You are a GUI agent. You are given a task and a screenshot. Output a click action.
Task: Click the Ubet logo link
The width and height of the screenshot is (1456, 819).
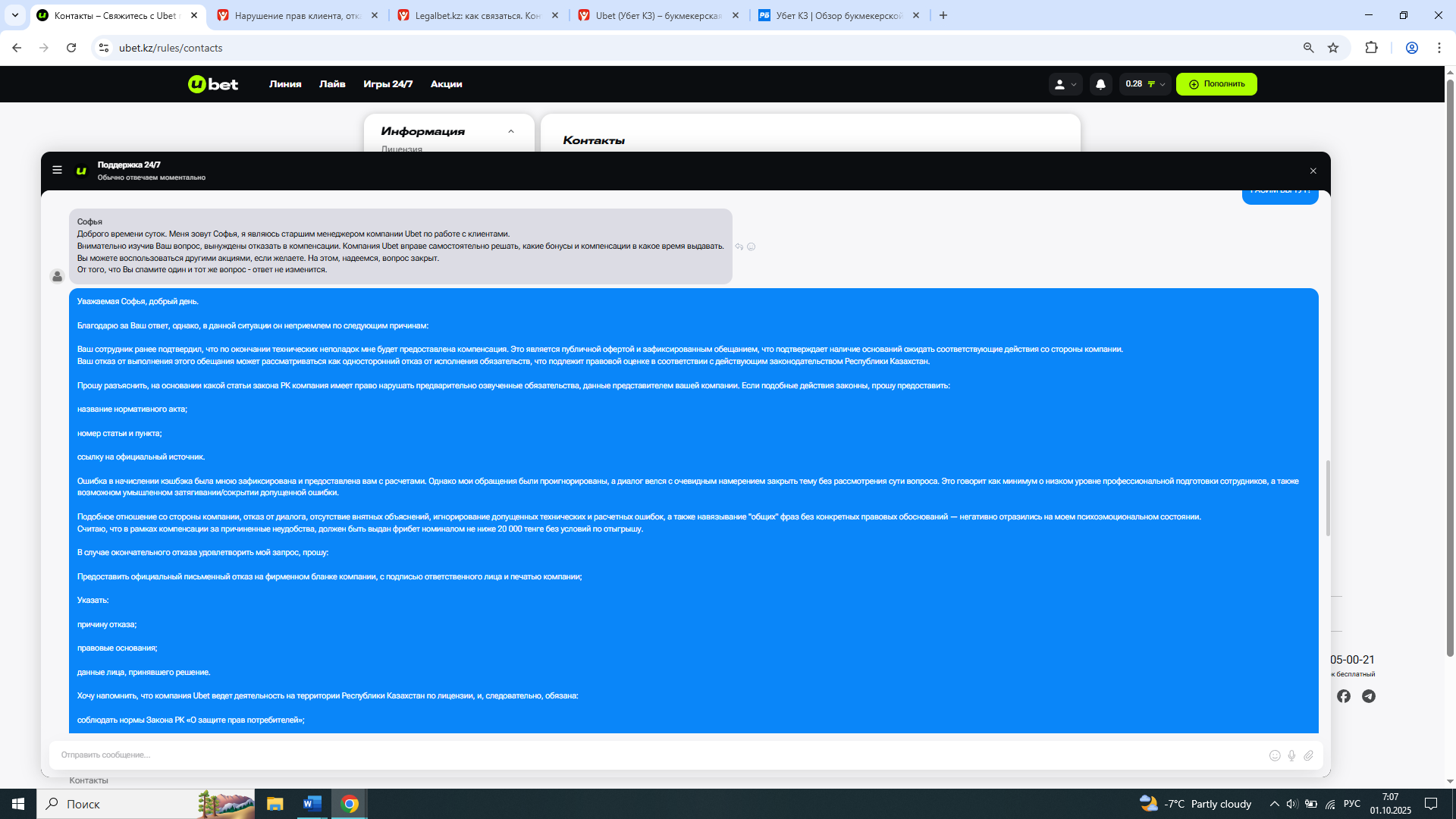(x=213, y=84)
